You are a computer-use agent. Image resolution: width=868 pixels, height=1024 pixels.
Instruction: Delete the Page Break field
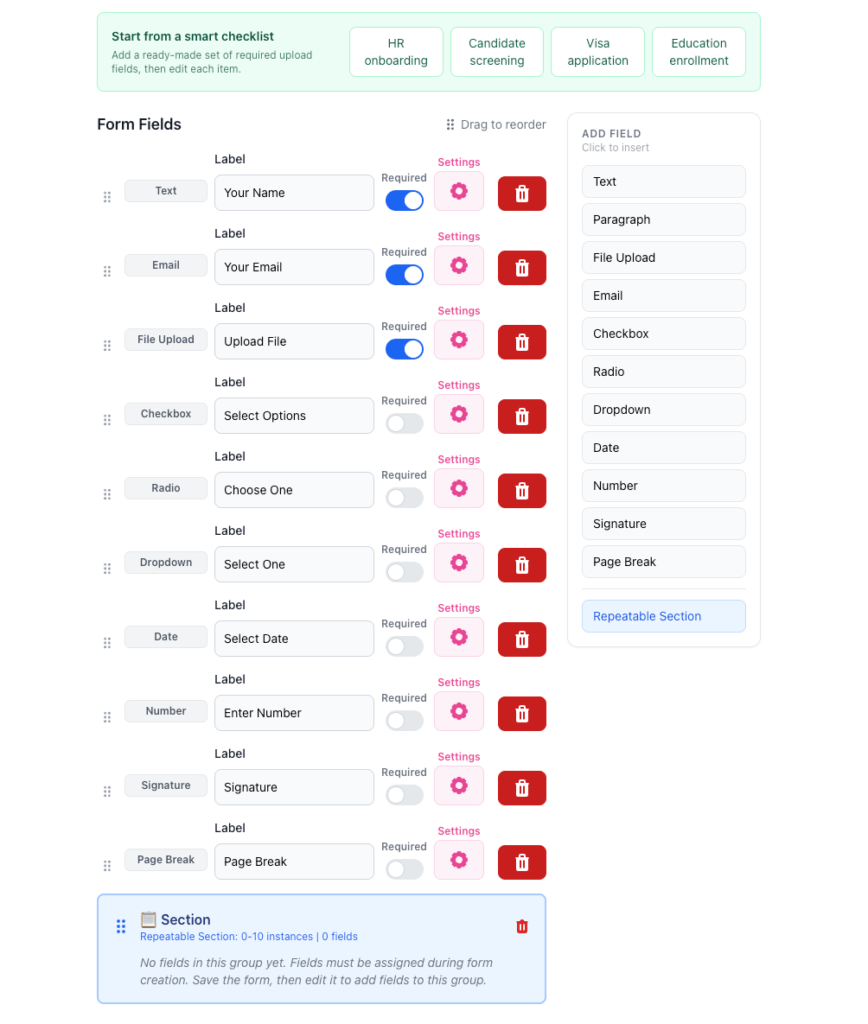(521, 862)
